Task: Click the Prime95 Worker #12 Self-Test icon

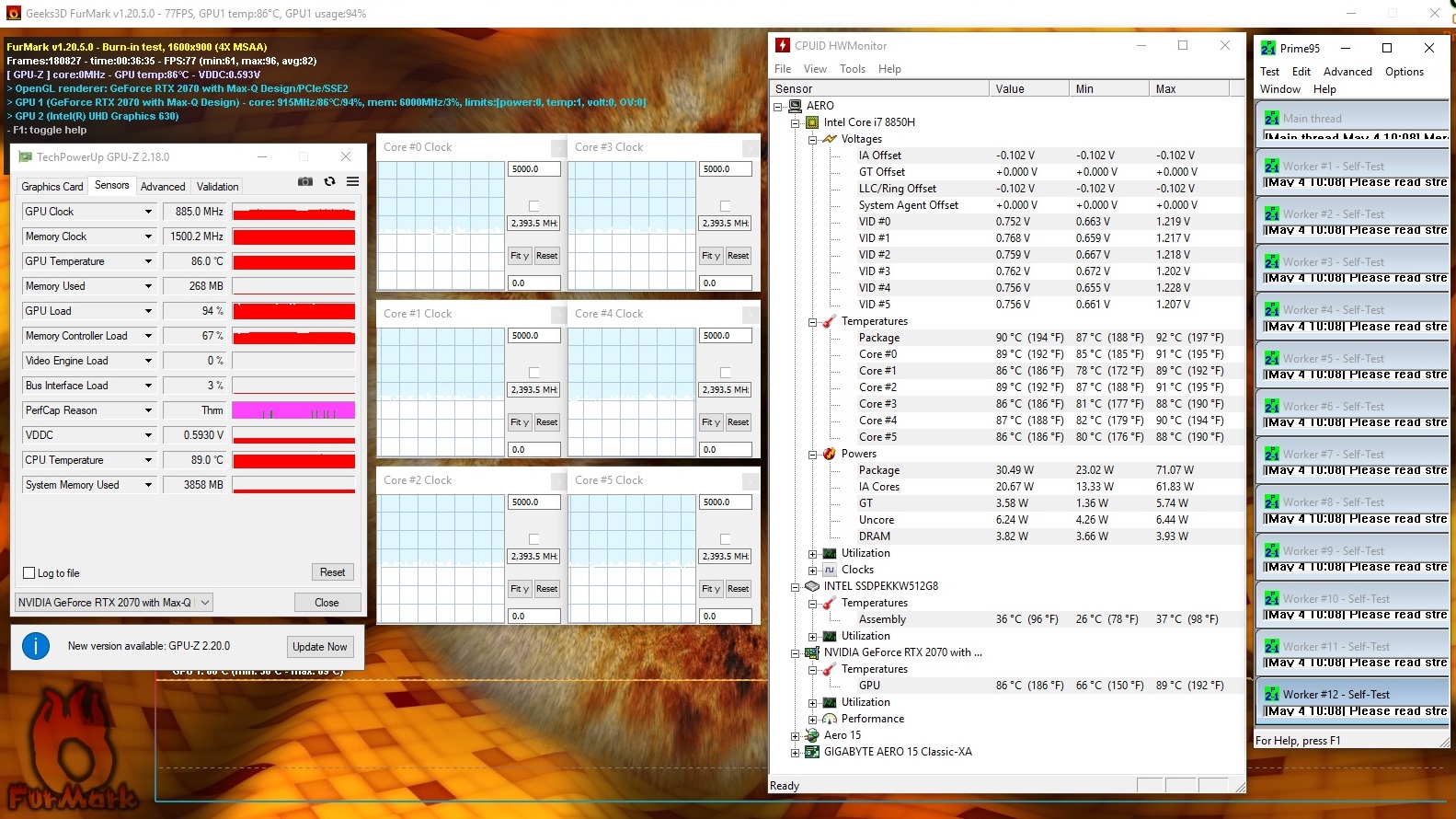Action: click(x=1271, y=695)
